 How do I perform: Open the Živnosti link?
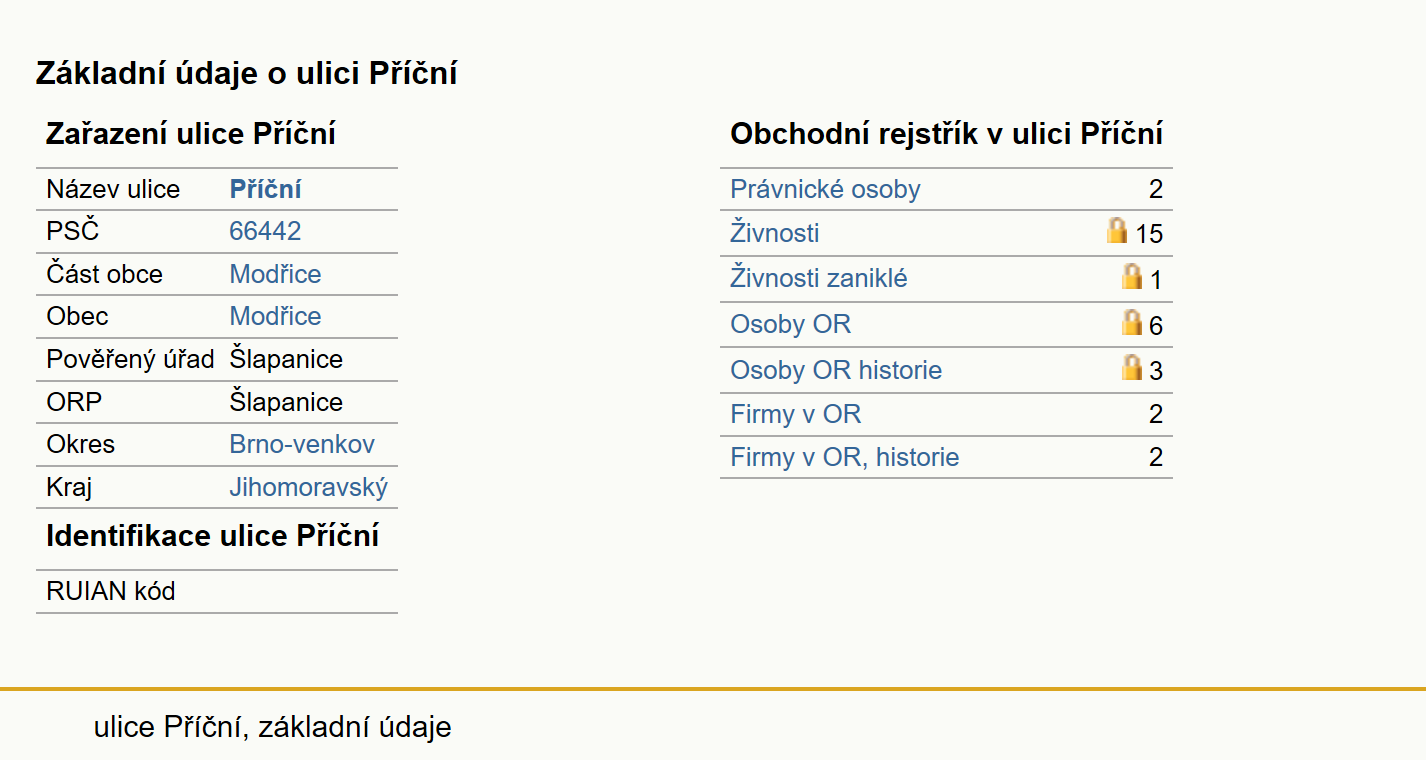pos(775,233)
